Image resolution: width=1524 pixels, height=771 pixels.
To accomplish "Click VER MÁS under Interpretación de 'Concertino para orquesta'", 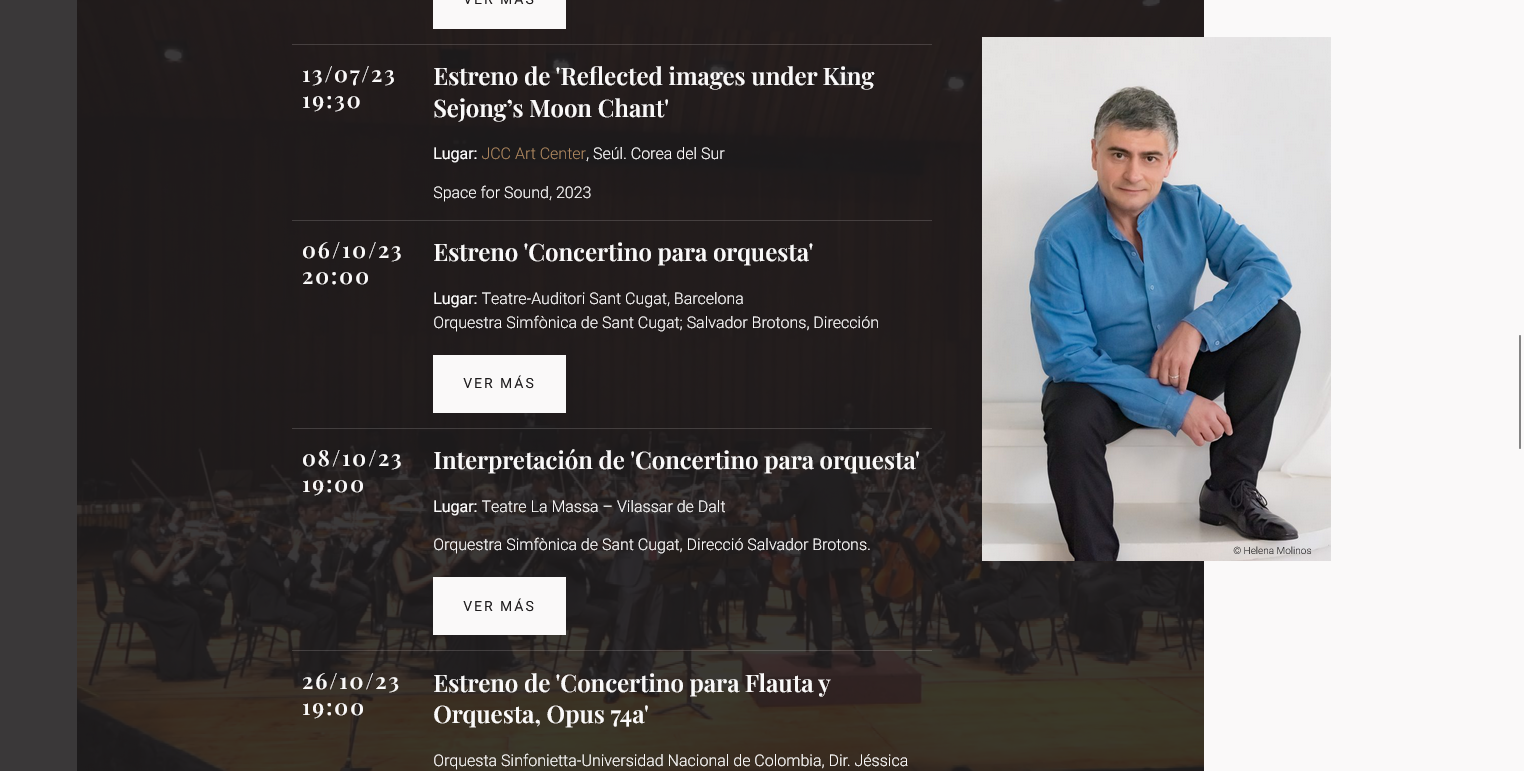I will 499,606.
